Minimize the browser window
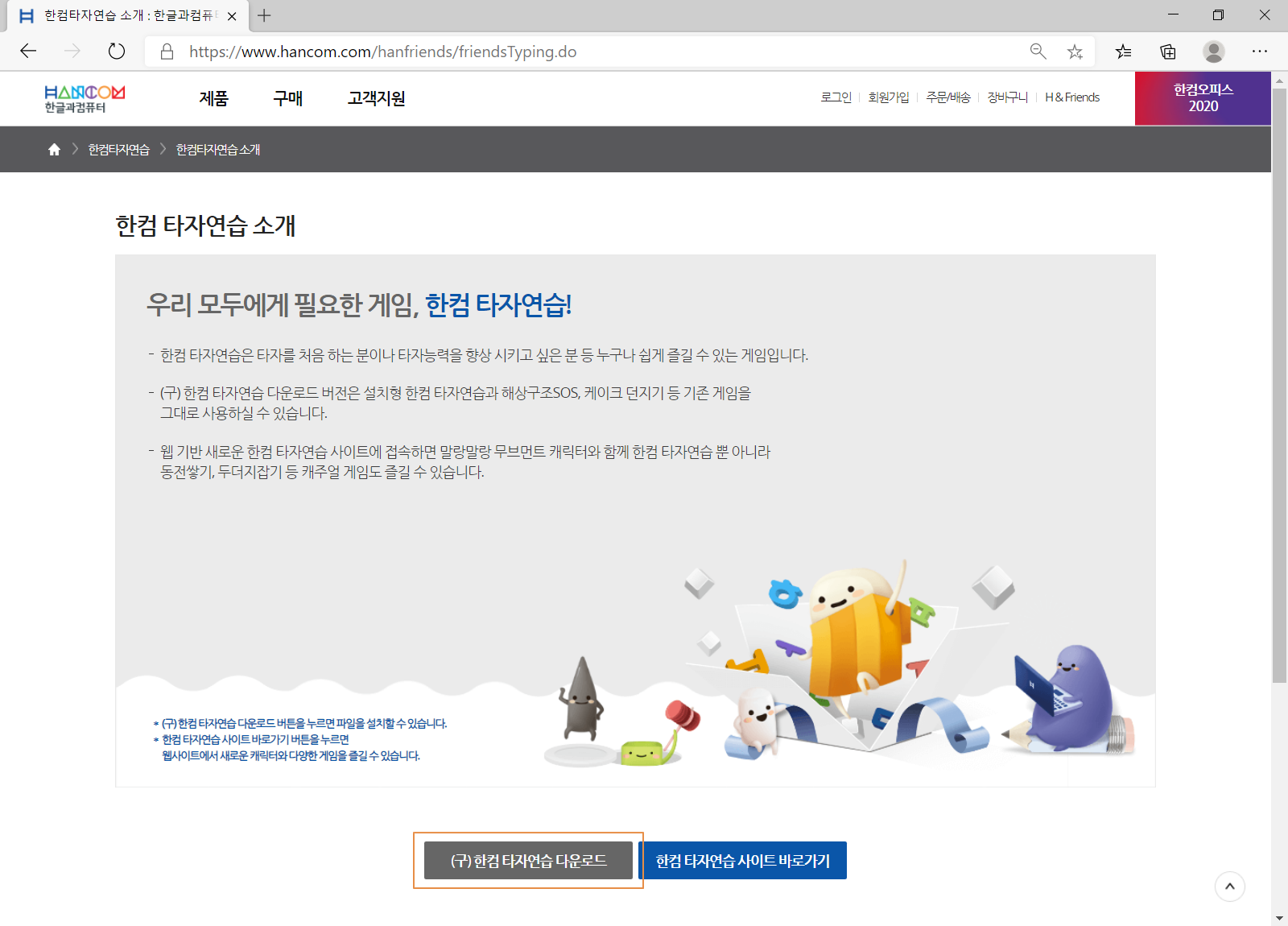The image size is (1288, 926). pyautogui.click(x=1173, y=15)
